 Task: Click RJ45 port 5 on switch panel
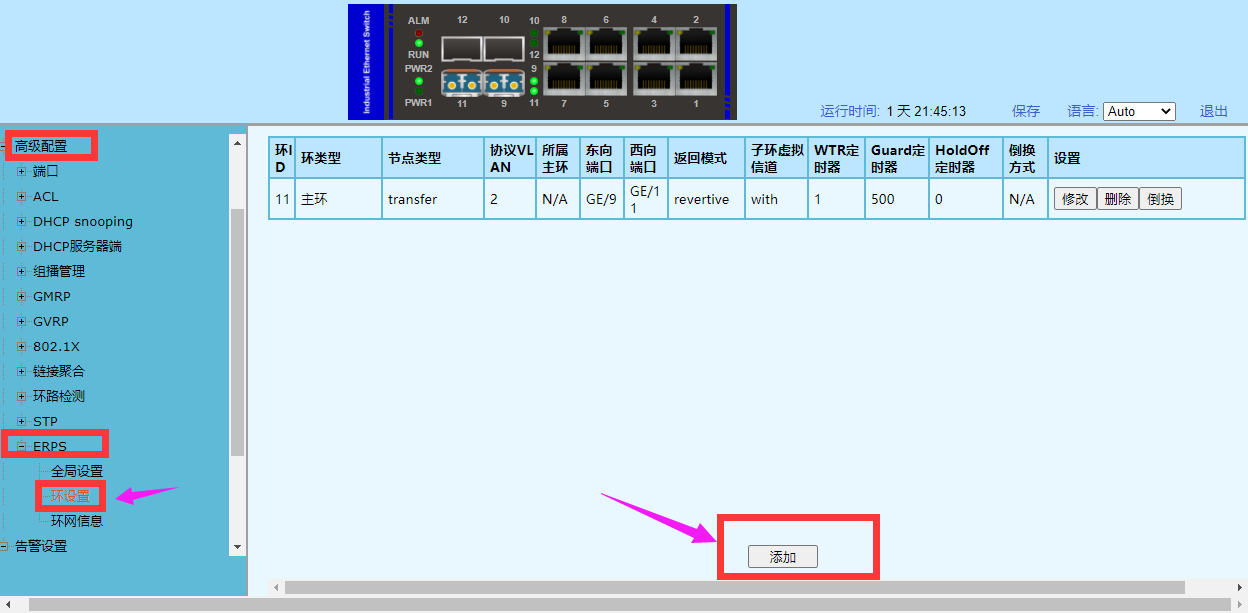607,79
